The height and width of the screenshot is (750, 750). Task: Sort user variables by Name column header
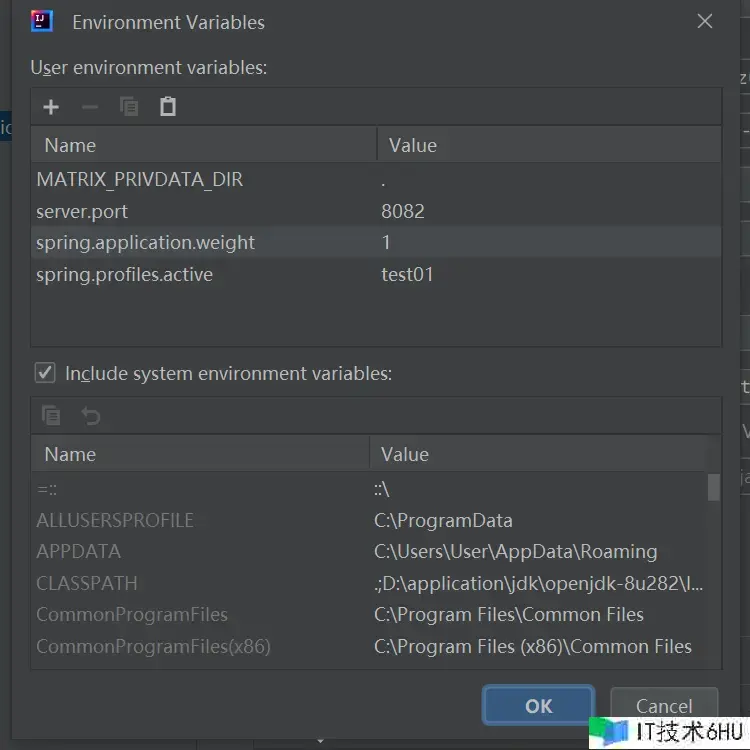(70, 145)
